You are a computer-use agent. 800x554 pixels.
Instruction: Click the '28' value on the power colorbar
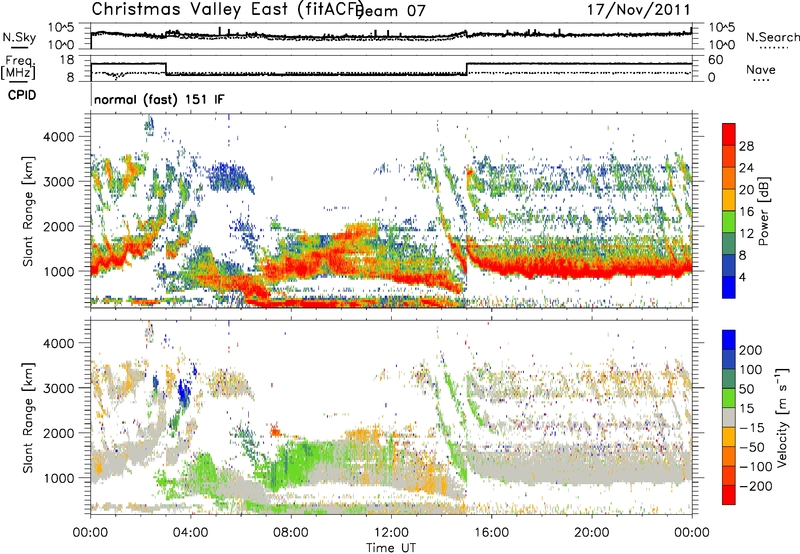[x=746, y=146]
